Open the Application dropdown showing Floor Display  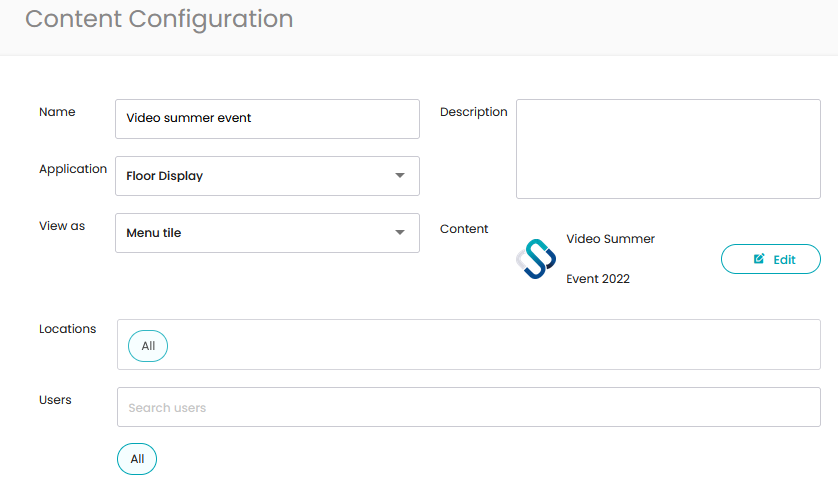[x=267, y=176]
